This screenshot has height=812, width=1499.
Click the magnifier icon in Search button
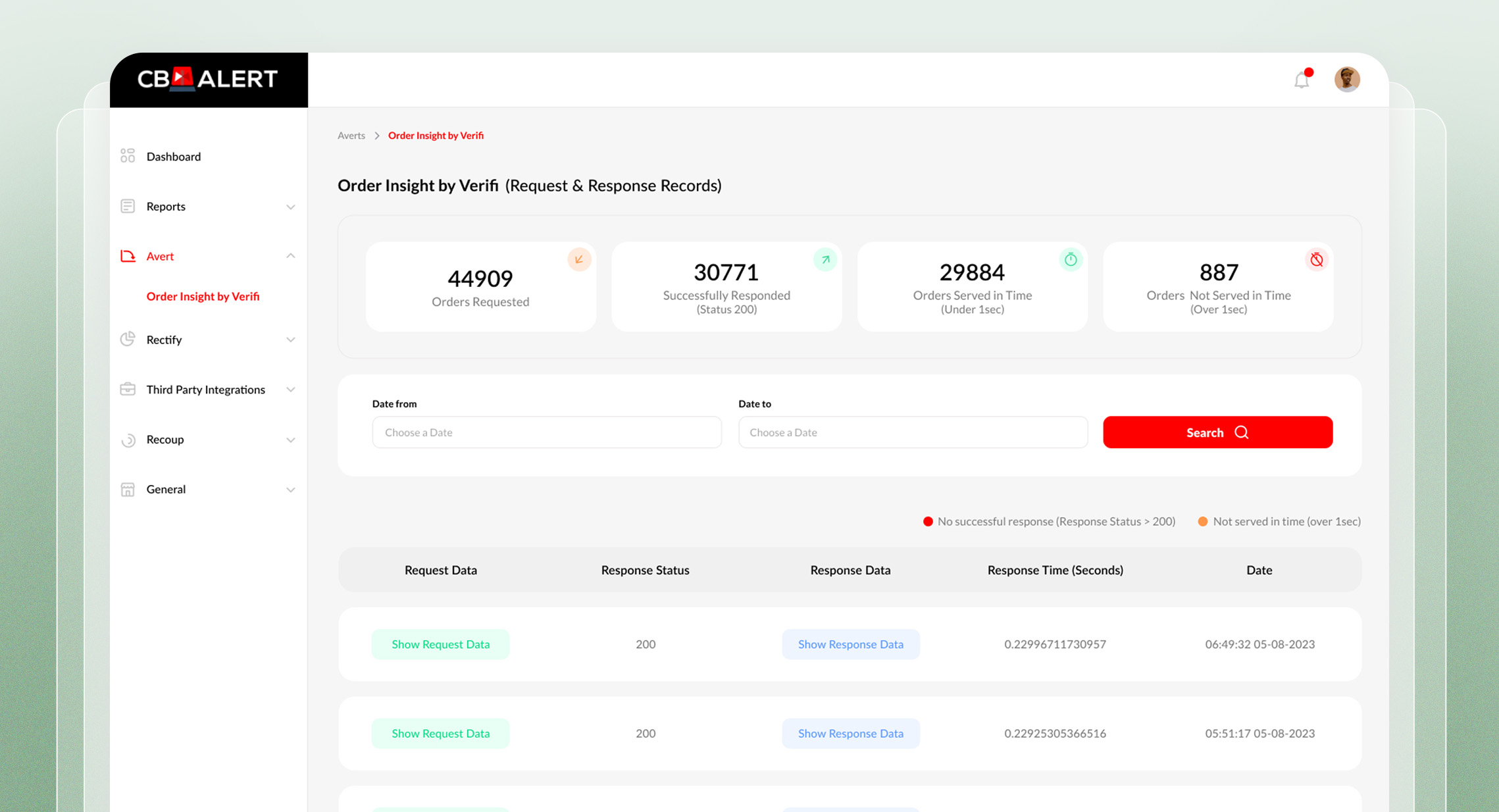[x=1242, y=432]
